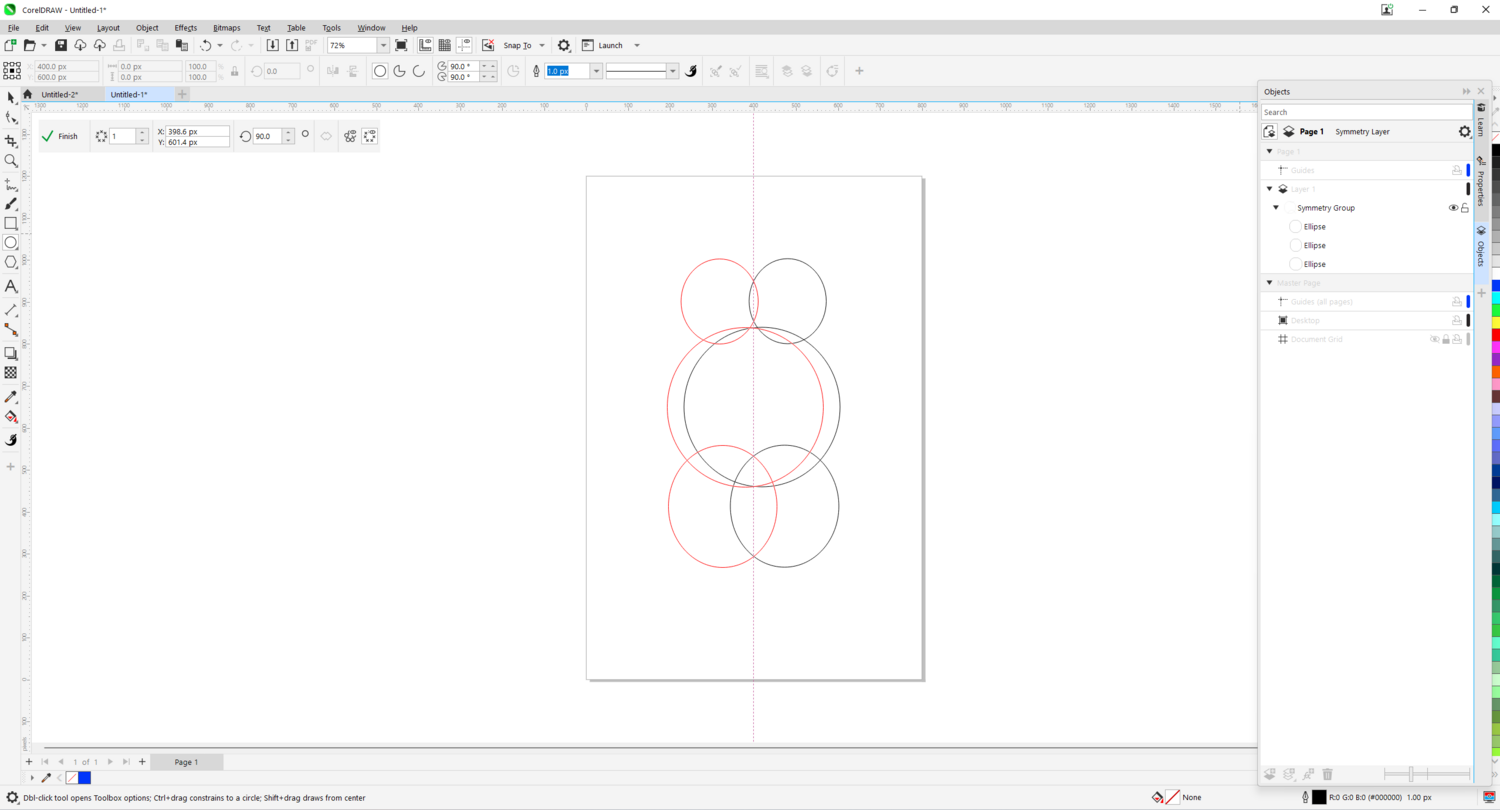Select the Drop Shadow tool
The height and width of the screenshot is (810, 1500).
click(11, 353)
